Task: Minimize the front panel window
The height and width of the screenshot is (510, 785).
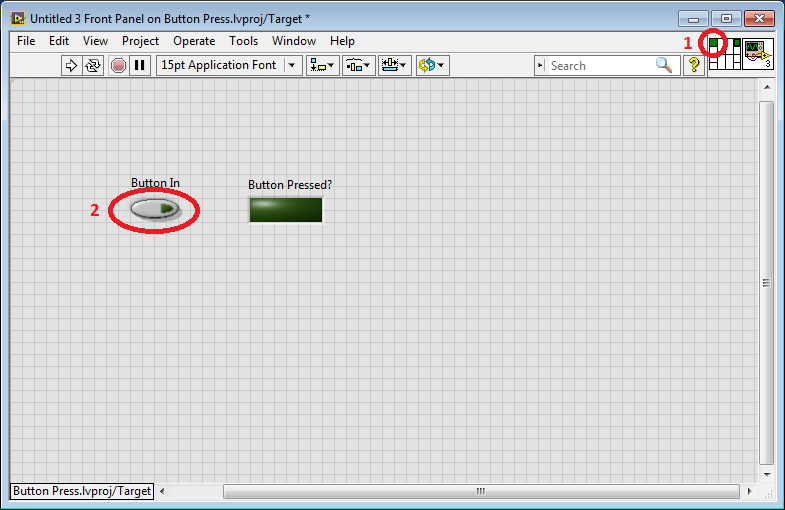Action: (x=693, y=19)
